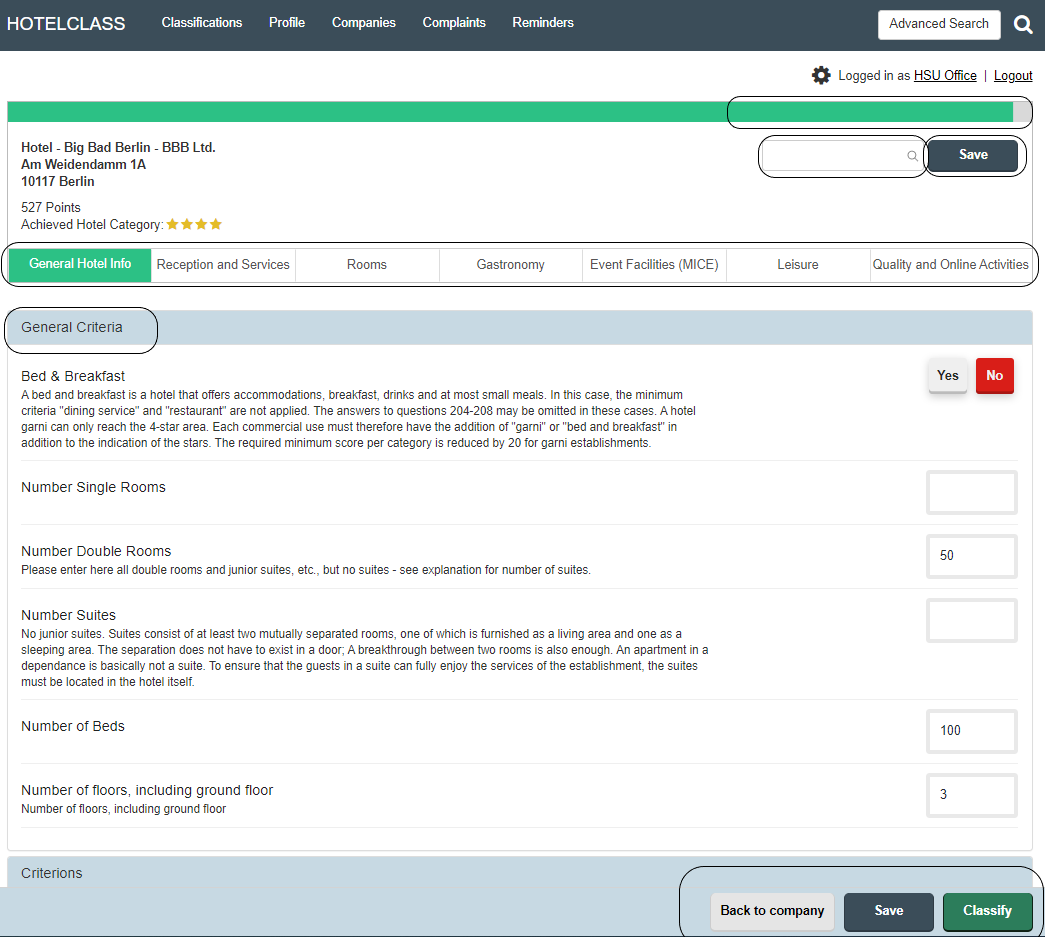Click the small search icon in filter box
The image size is (1045, 937).
(x=912, y=156)
